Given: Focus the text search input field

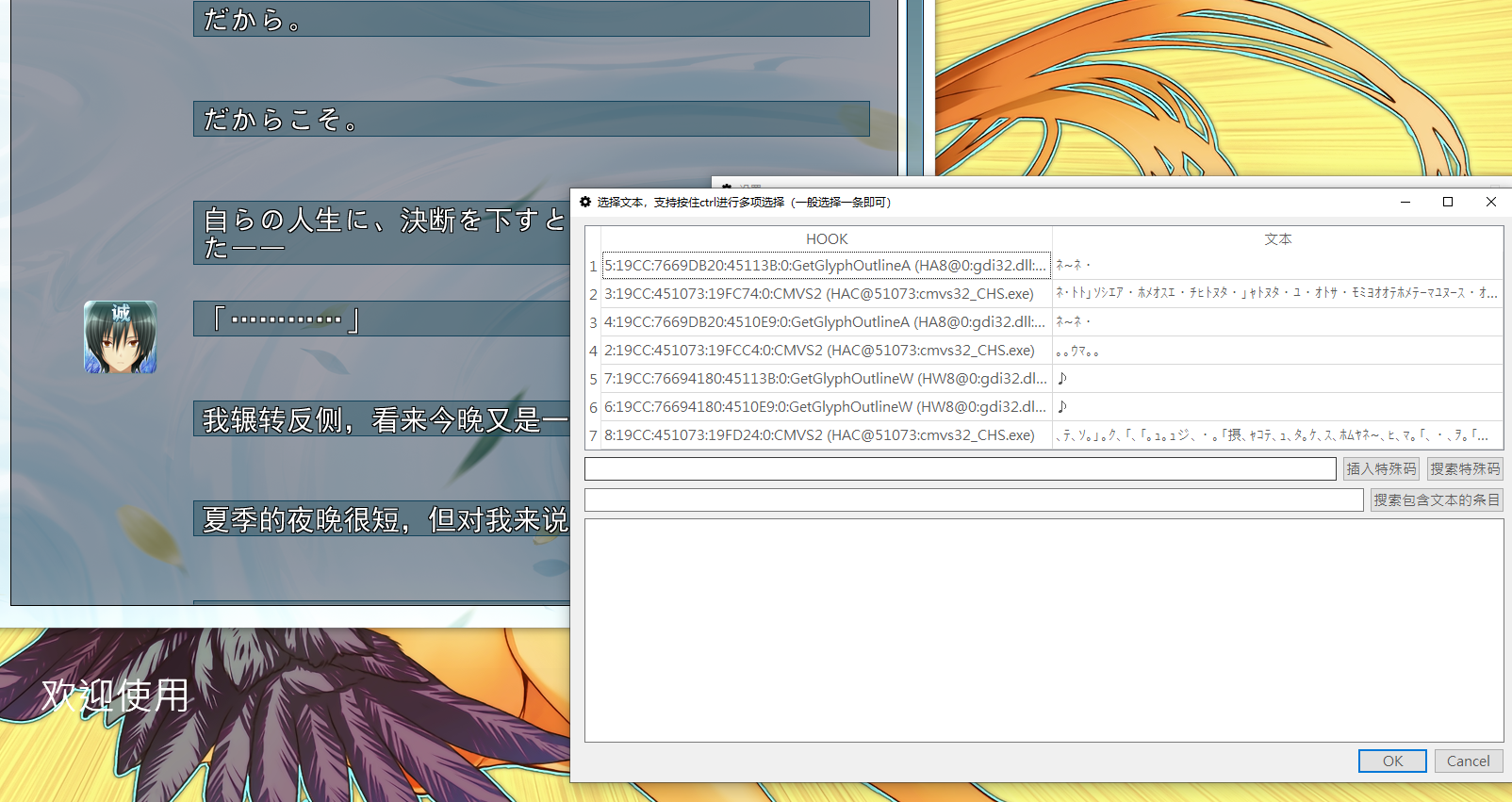Looking at the screenshot, I should pyautogui.click(x=974, y=499).
